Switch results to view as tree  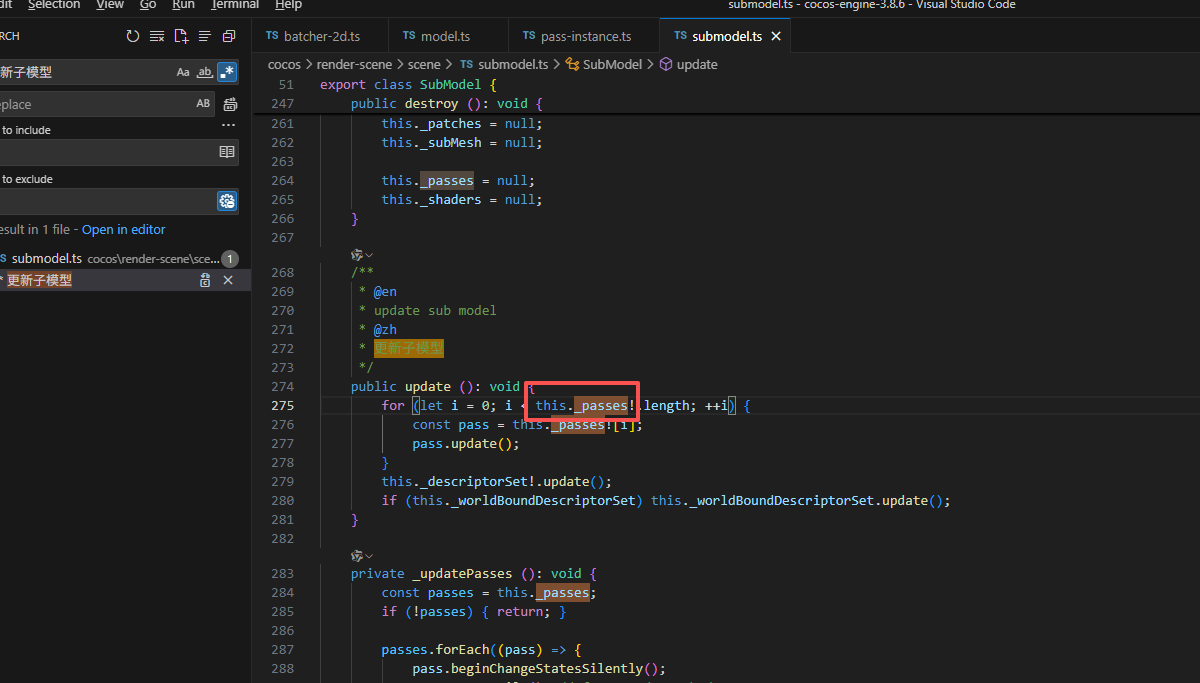pos(205,36)
